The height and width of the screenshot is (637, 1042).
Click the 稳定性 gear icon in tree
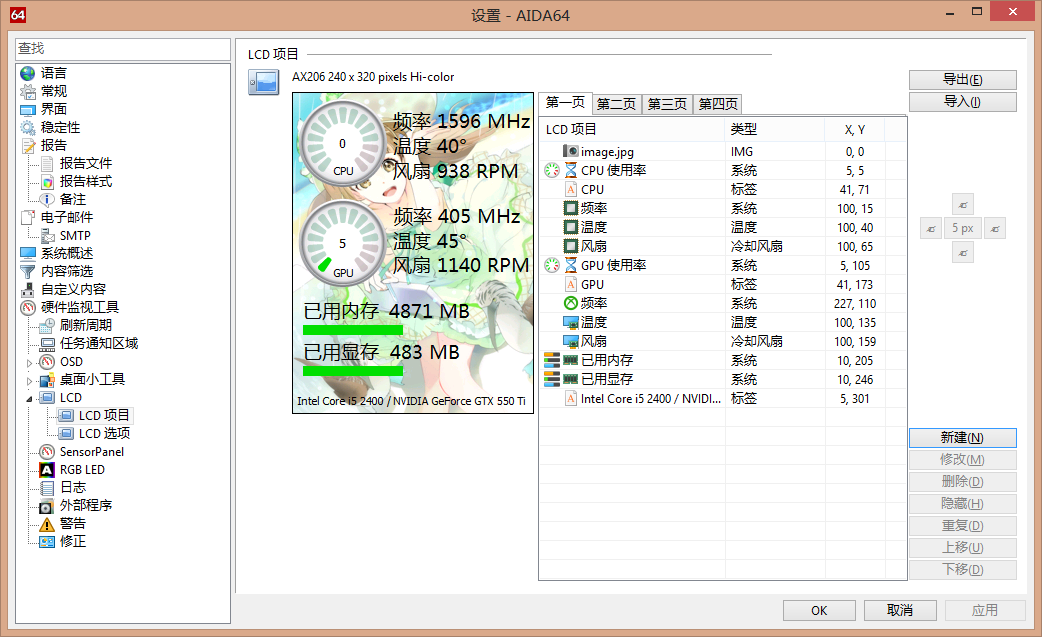coord(27,127)
